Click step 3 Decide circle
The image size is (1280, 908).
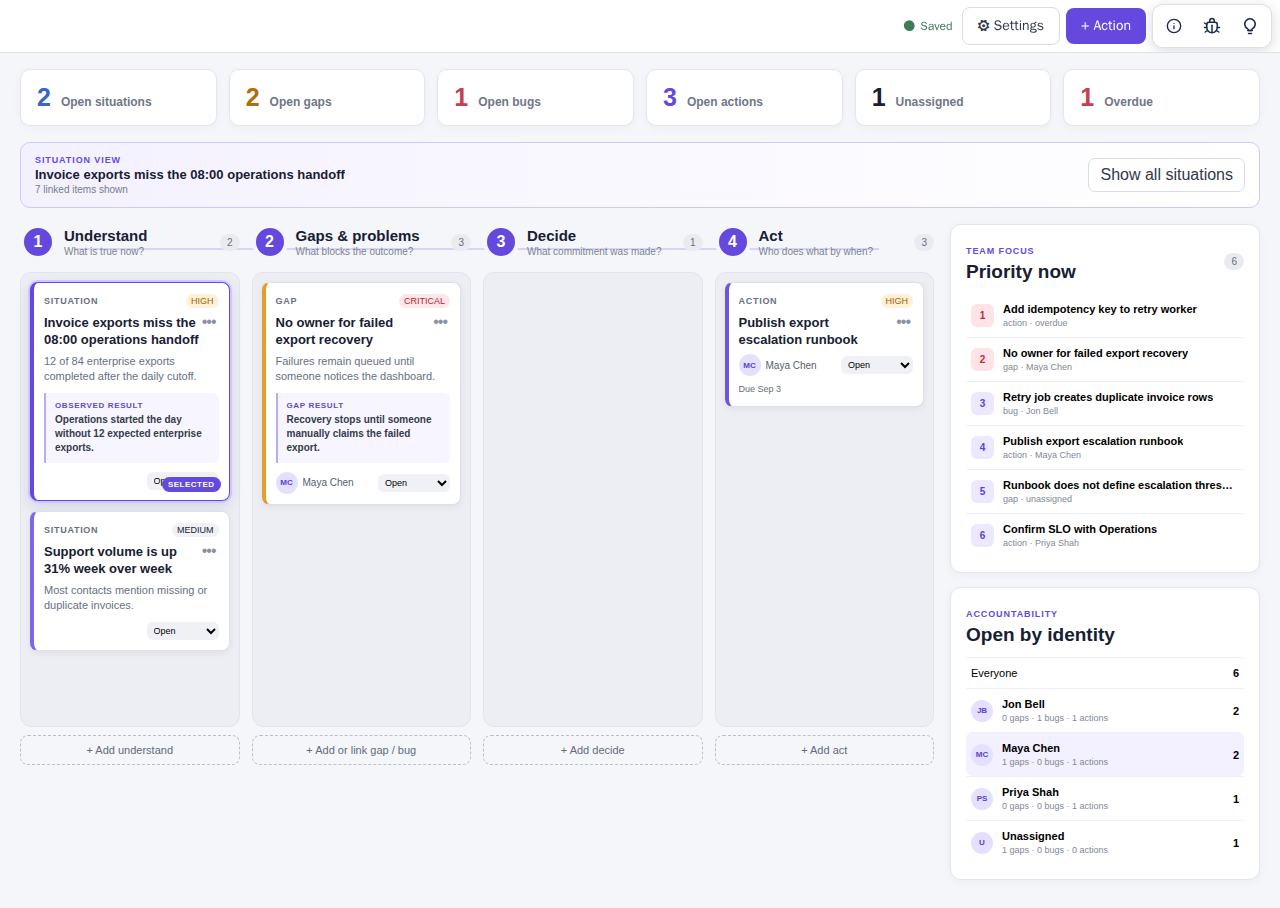(501, 242)
